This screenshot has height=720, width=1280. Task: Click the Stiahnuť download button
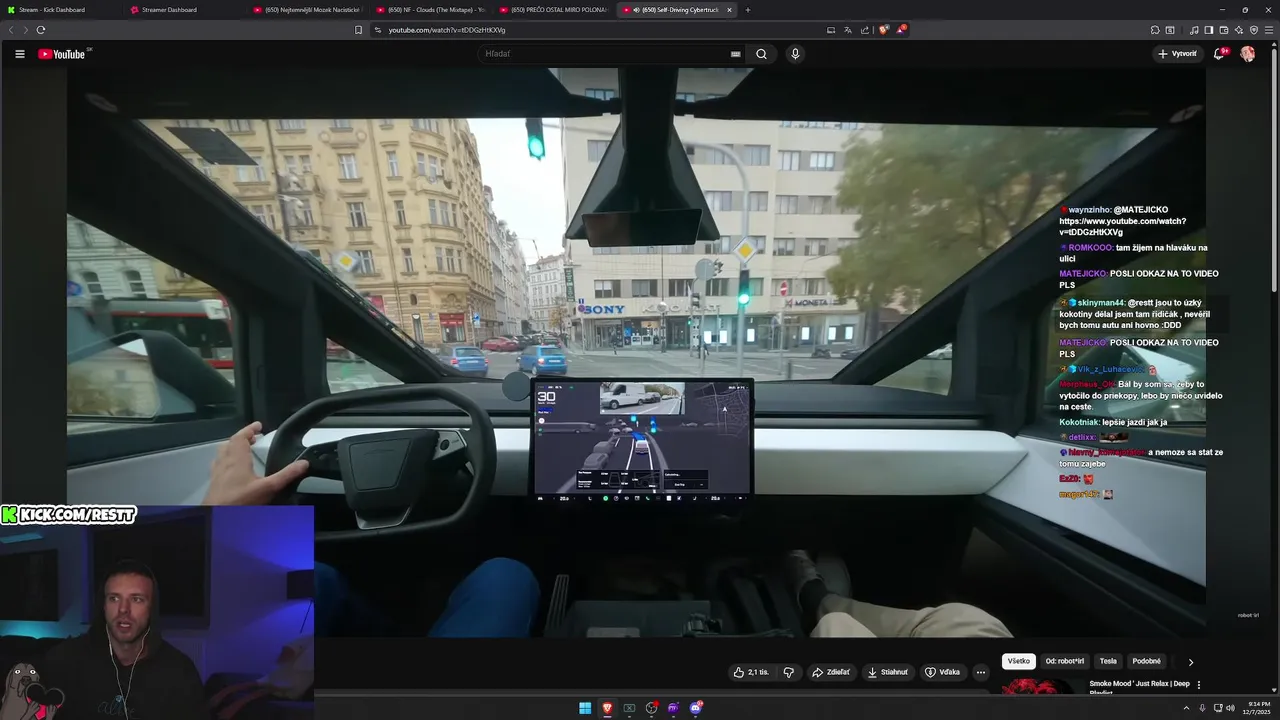pos(888,672)
